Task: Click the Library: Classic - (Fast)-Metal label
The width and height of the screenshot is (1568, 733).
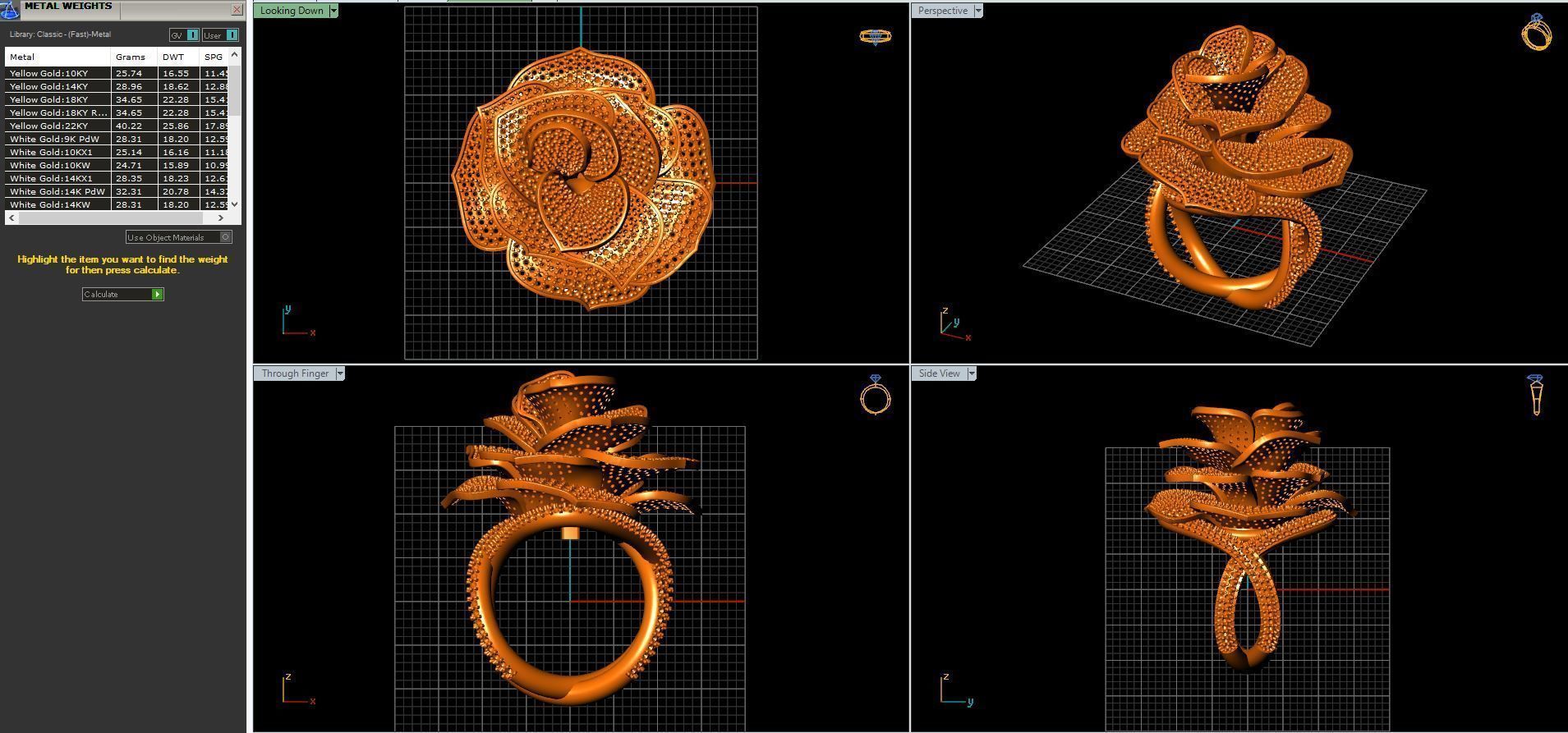Action: point(60,34)
